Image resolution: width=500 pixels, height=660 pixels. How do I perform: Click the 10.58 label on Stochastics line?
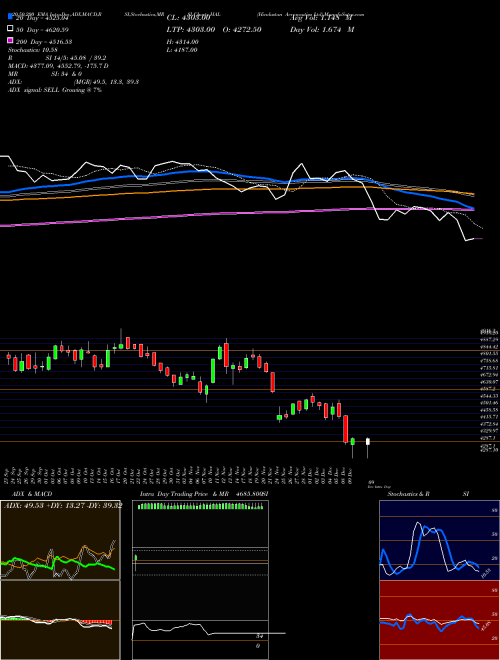pos(486,573)
